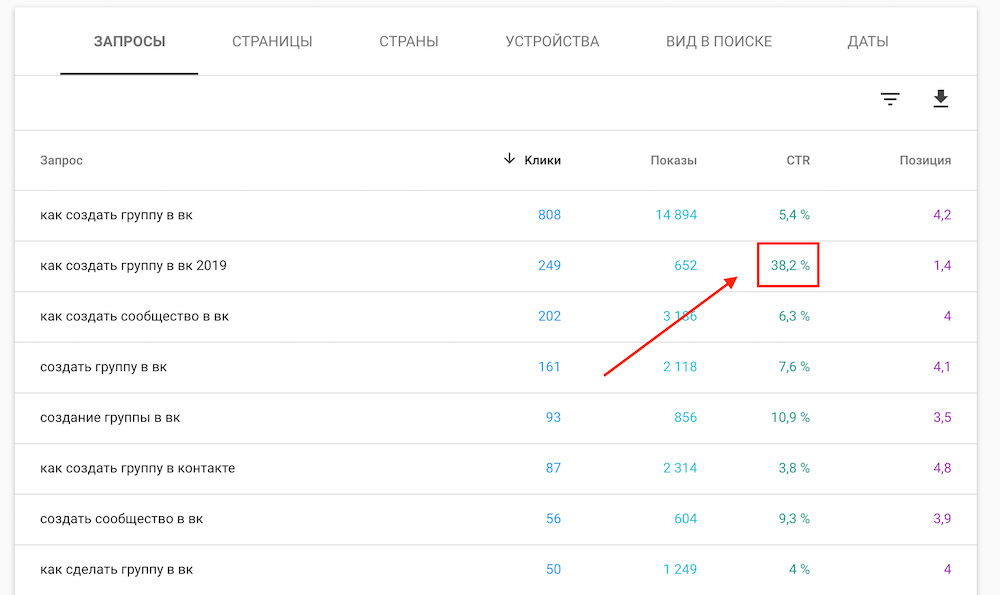Click the Позиция column header

(925, 159)
